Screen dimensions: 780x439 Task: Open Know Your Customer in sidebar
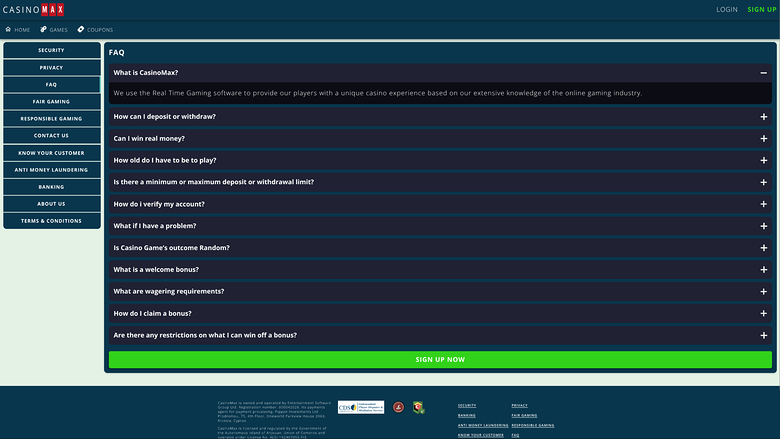pyautogui.click(x=52, y=153)
